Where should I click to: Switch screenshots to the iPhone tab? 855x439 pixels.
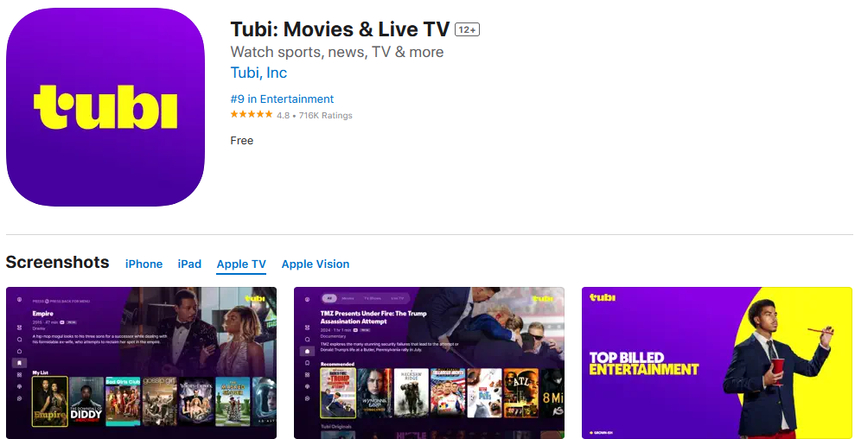144,264
